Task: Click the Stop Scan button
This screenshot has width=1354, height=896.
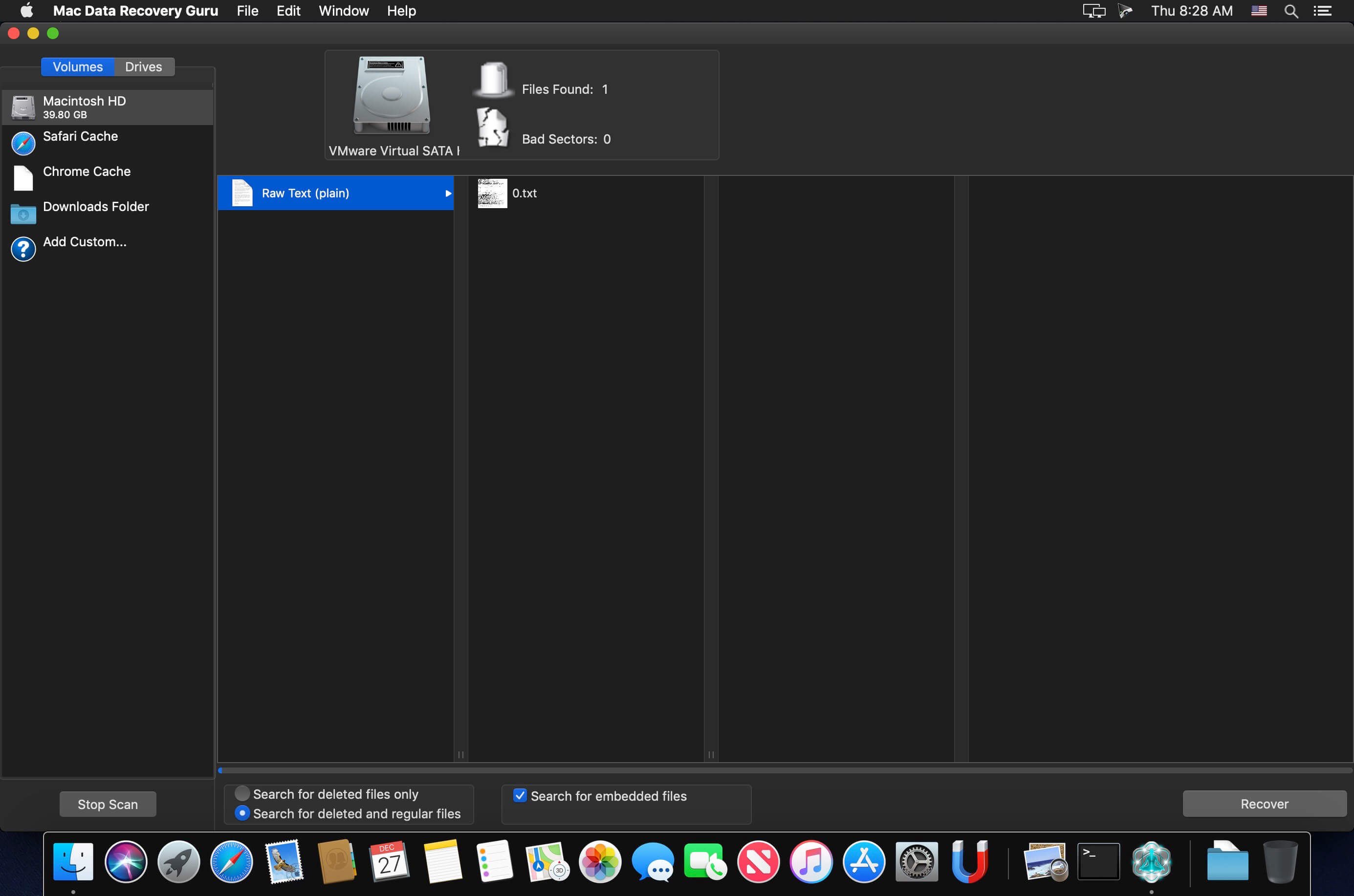Action: coord(108,804)
